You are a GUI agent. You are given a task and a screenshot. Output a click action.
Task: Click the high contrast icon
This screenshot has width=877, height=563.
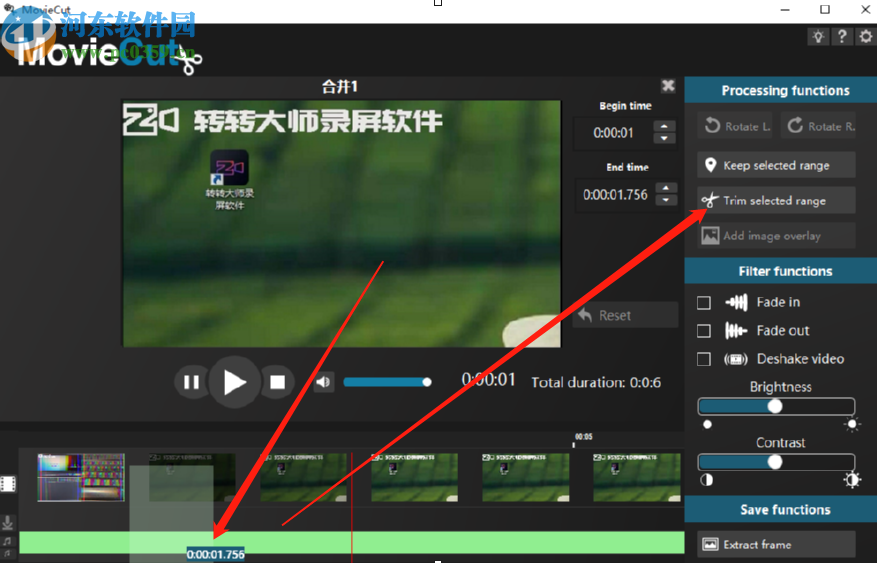coord(852,480)
